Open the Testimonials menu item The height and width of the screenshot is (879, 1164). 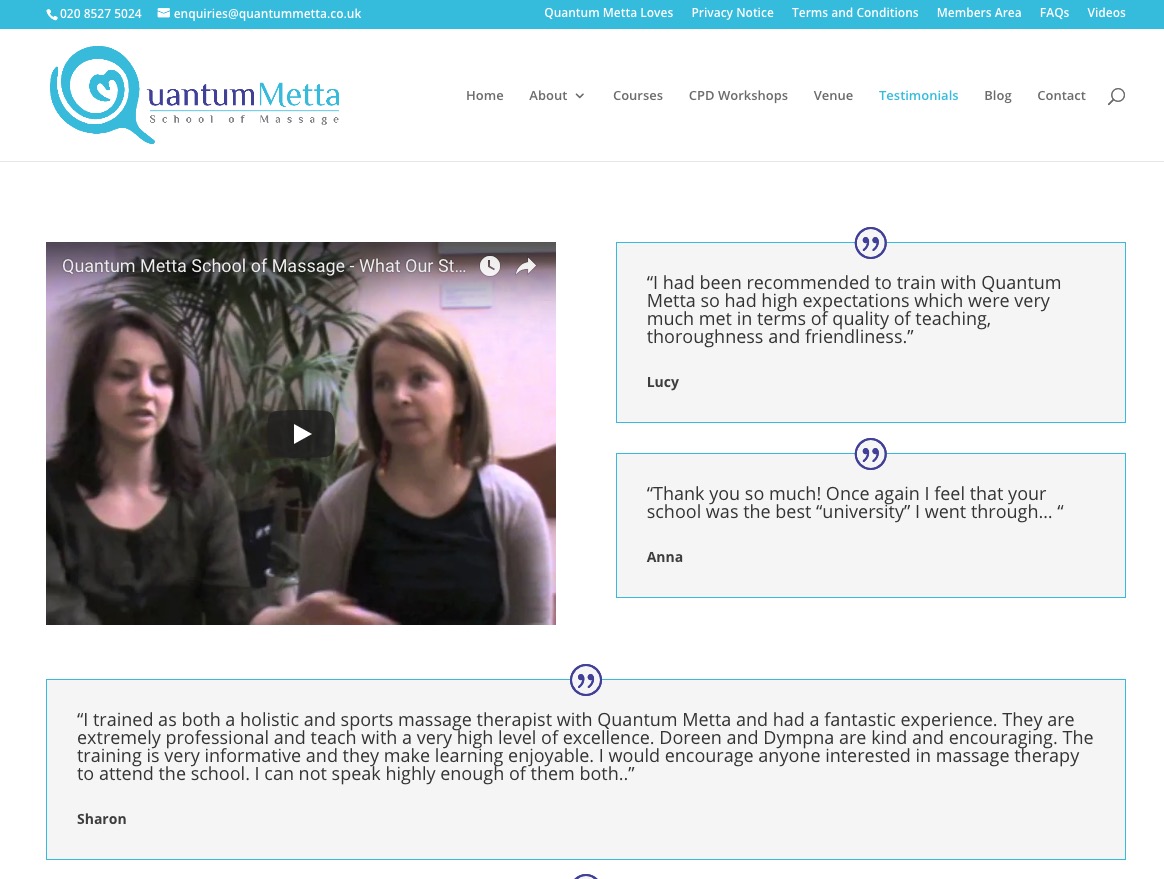[x=918, y=96]
